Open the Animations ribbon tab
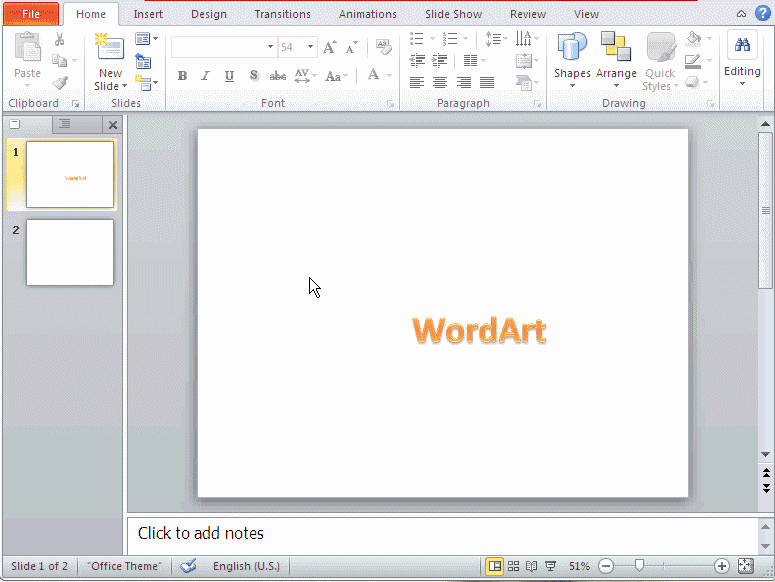 pos(367,14)
